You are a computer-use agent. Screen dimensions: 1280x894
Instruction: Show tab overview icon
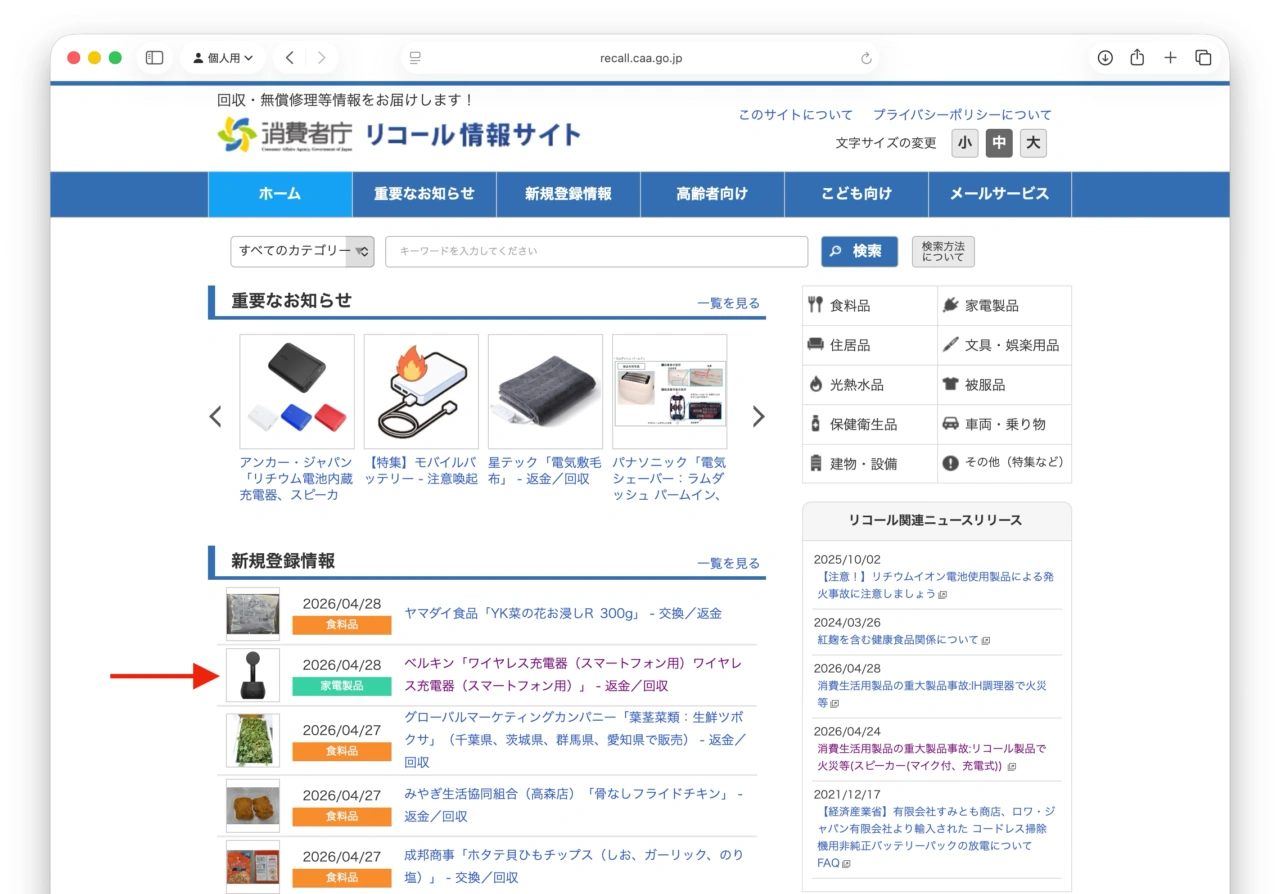point(1203,58)
